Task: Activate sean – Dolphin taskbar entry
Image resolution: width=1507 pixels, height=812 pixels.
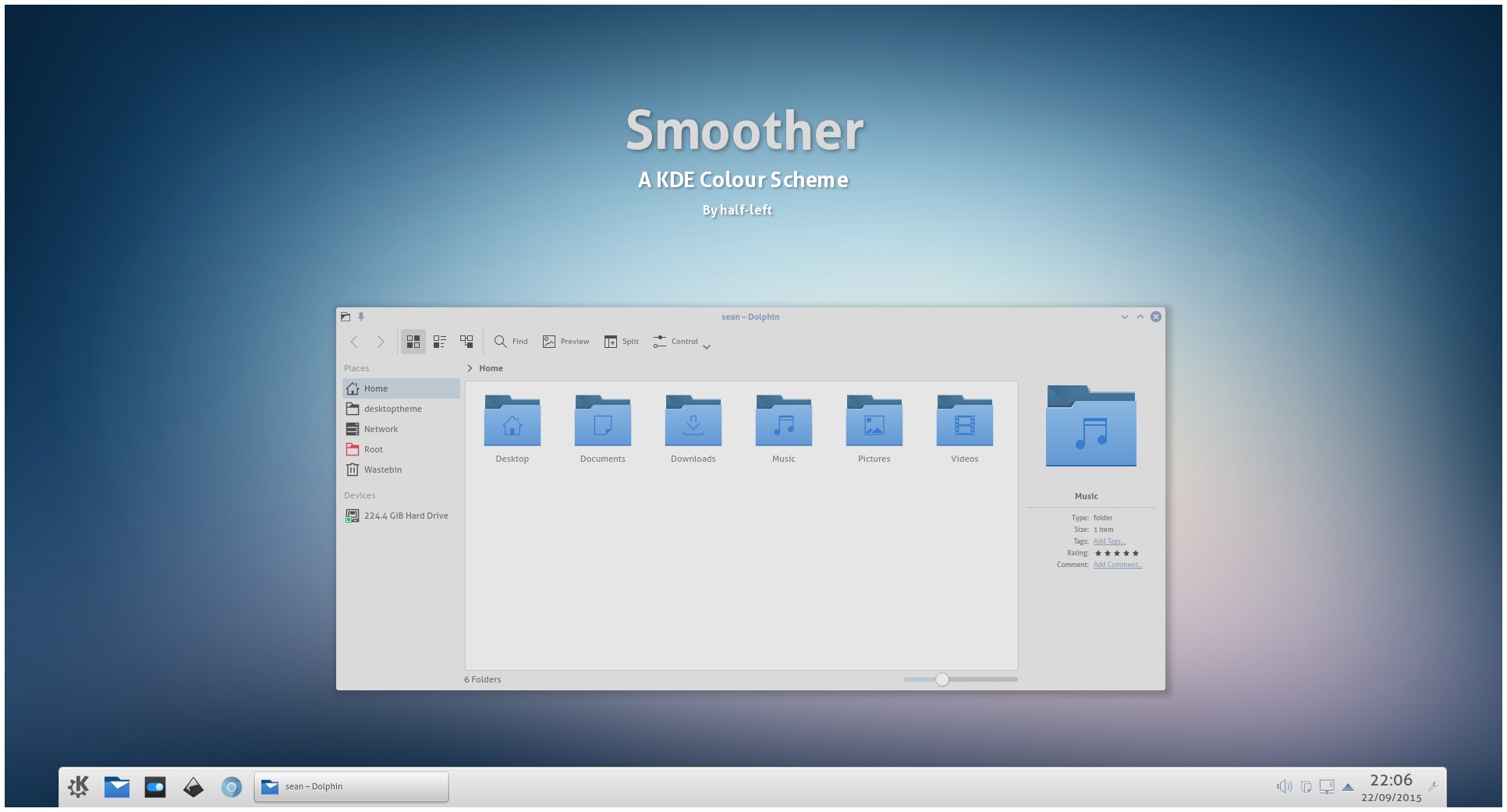Action: point(352,786)
